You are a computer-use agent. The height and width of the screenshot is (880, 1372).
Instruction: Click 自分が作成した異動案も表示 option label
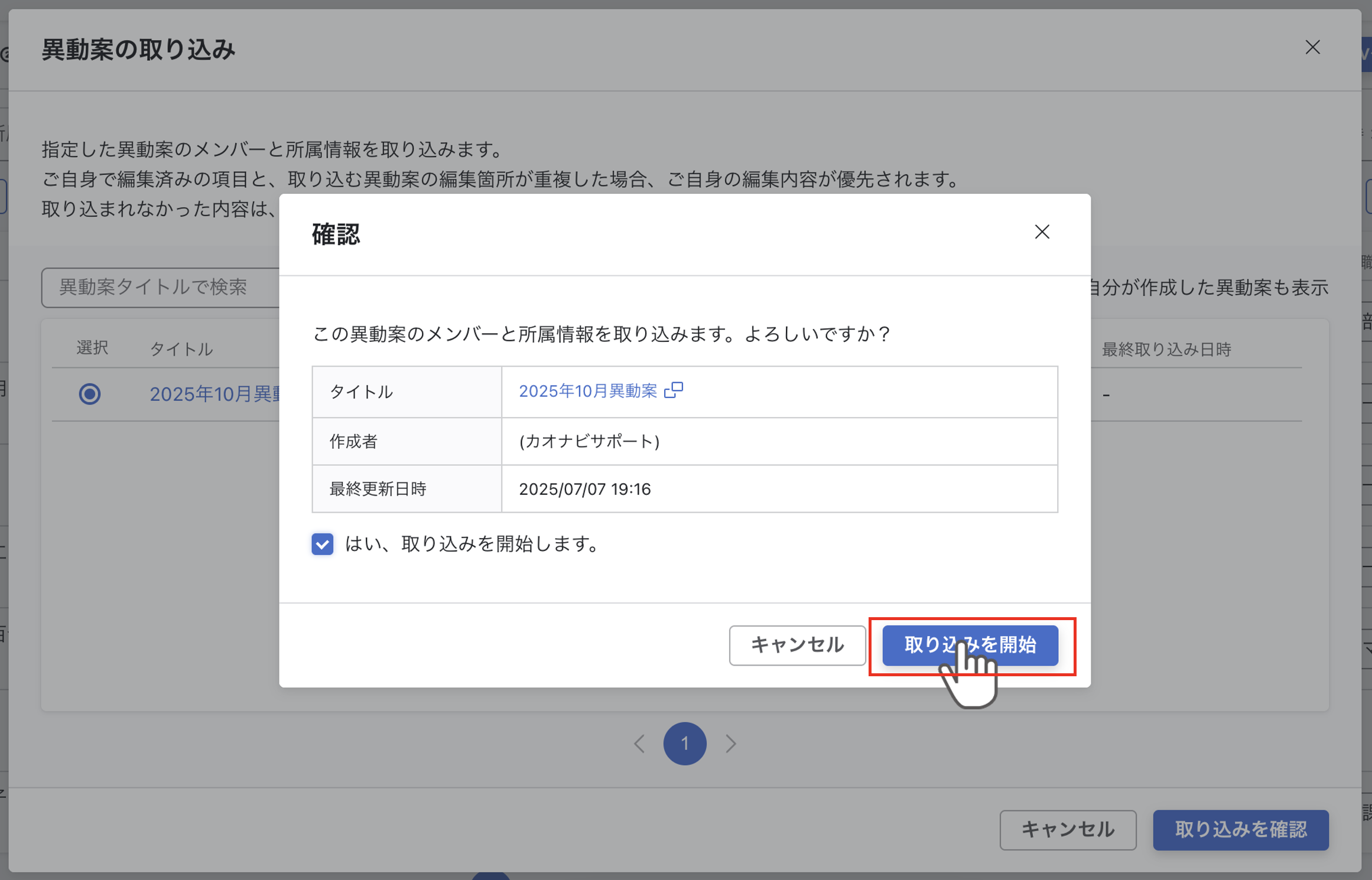1208,288
